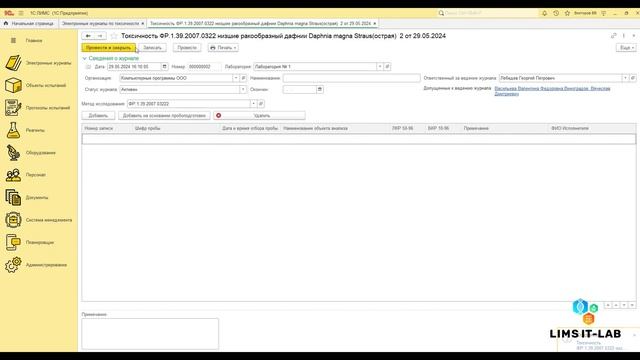Open Печать dropdown button
Image resolution: width=640 pixels, height=360 pixels.
click(x=223, y=48)
